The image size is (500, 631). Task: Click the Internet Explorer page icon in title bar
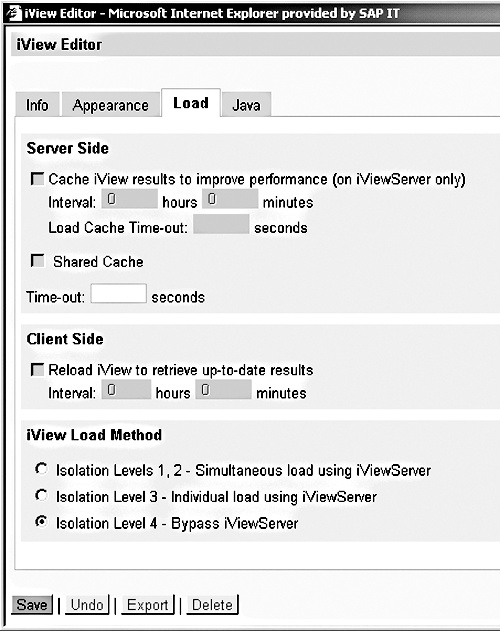coord(13,12)
